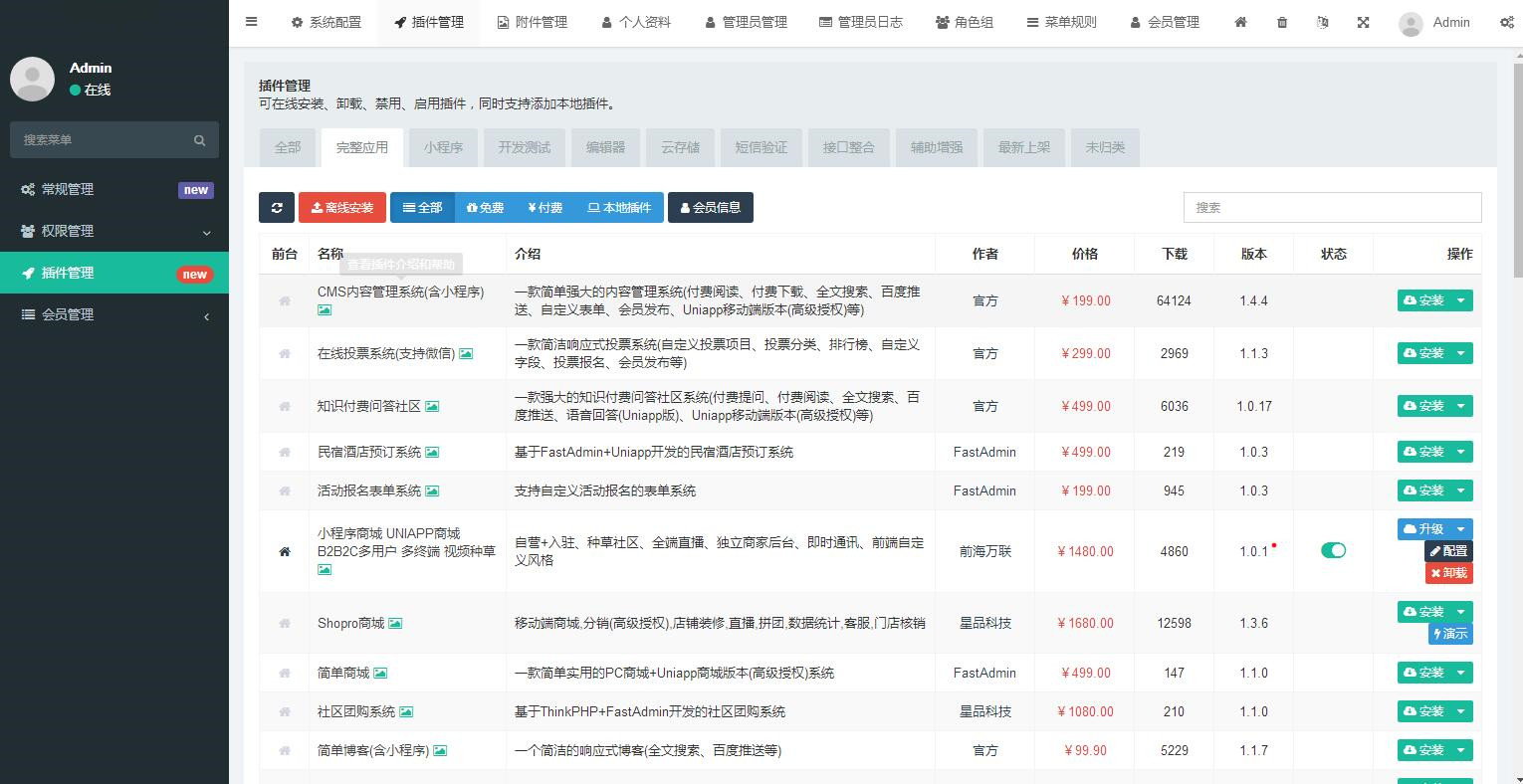Click the Admin avatar in the top bar
Image resolution: width=1523 pixels, height=784 pixels.
pyautogui.click(x=1411, y=23)
